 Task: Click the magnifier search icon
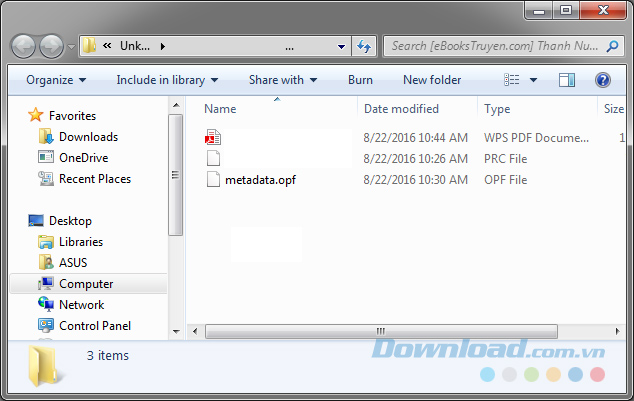(613, 46)
